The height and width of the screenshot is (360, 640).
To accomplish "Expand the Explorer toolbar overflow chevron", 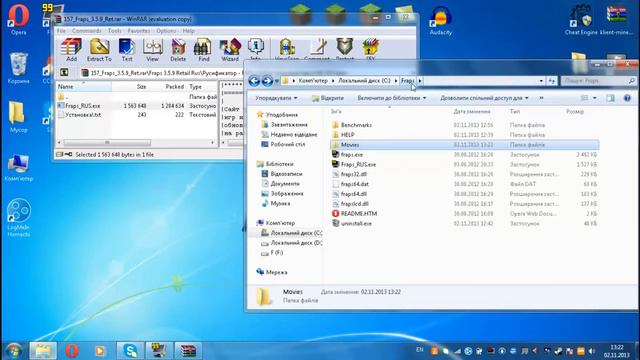I will (x=542, y=98).
